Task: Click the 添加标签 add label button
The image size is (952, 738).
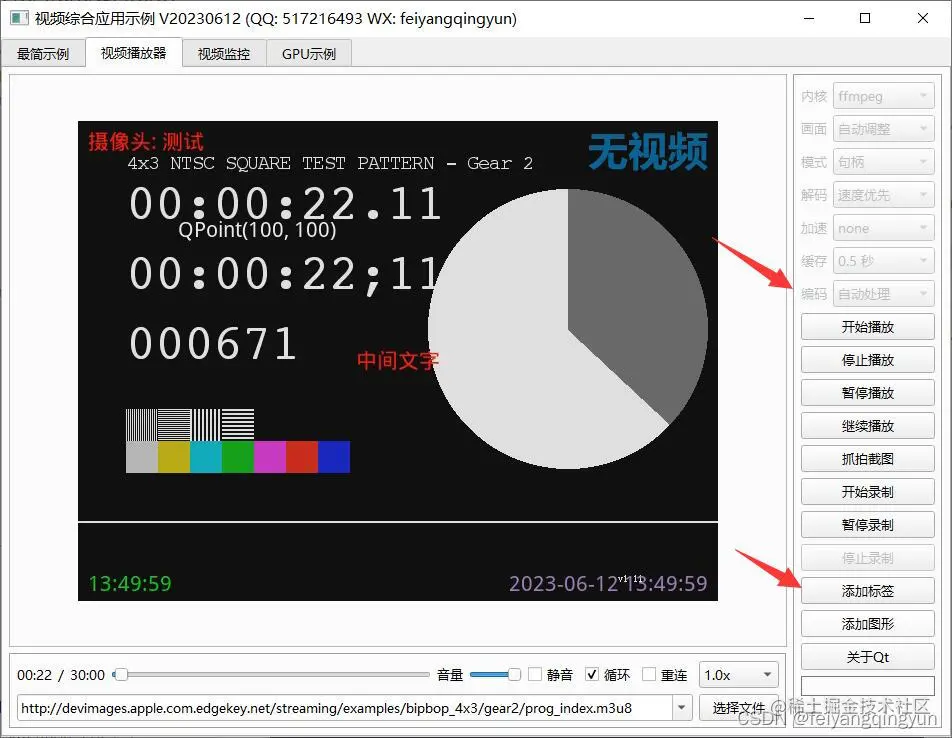Action: pyautogui.click(x=867, y=590)
